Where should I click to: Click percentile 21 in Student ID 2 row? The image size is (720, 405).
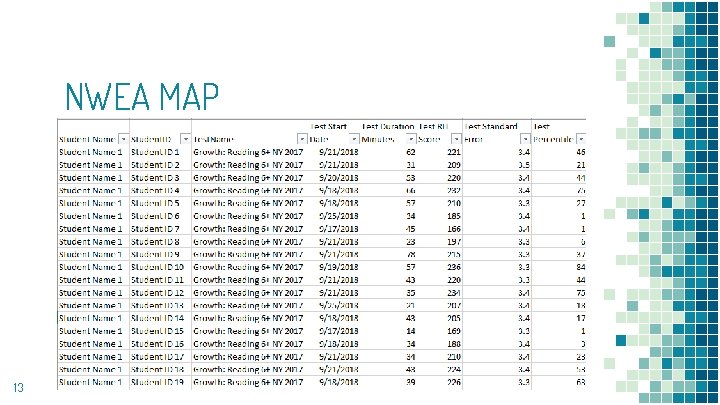coord(581,165)
